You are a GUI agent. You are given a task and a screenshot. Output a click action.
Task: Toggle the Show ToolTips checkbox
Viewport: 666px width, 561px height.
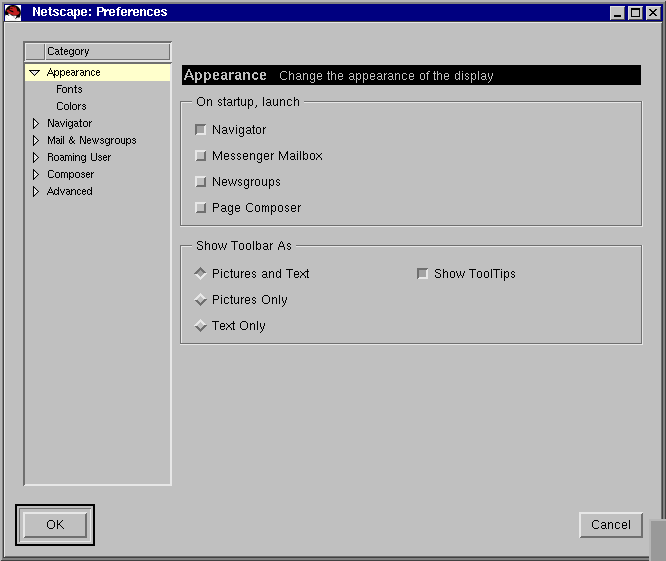(x=423, y=274)
